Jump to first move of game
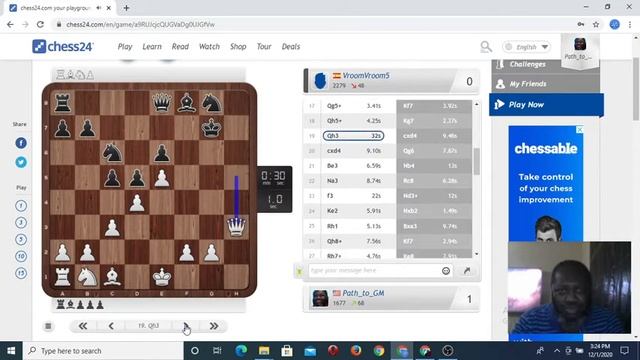This screenshot has width=640, height=360. [x=83, y=326]
